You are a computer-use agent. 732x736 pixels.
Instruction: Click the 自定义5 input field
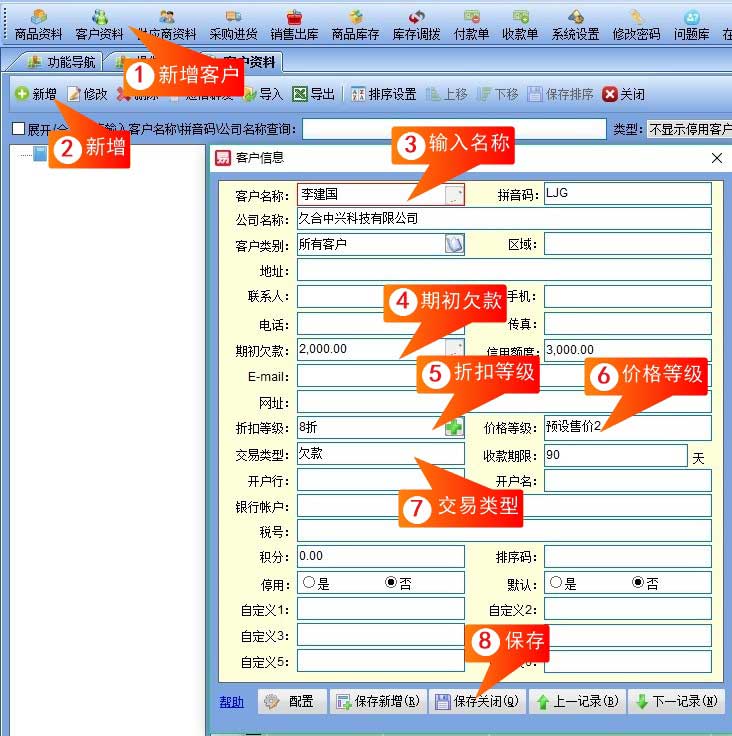tap(380, 661)
